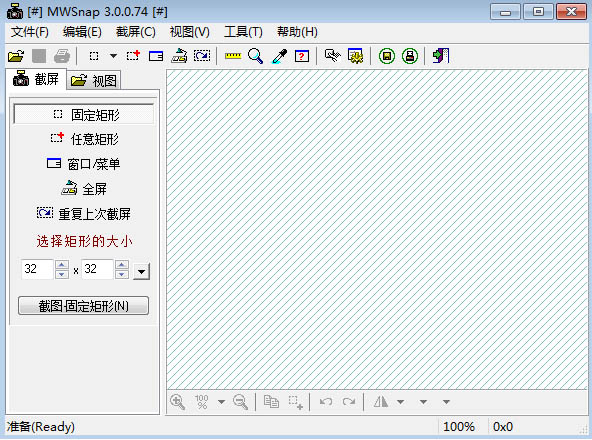The image size is (592, 440).
Task: Open the 工具(T) menu
Action: (243, 32)
